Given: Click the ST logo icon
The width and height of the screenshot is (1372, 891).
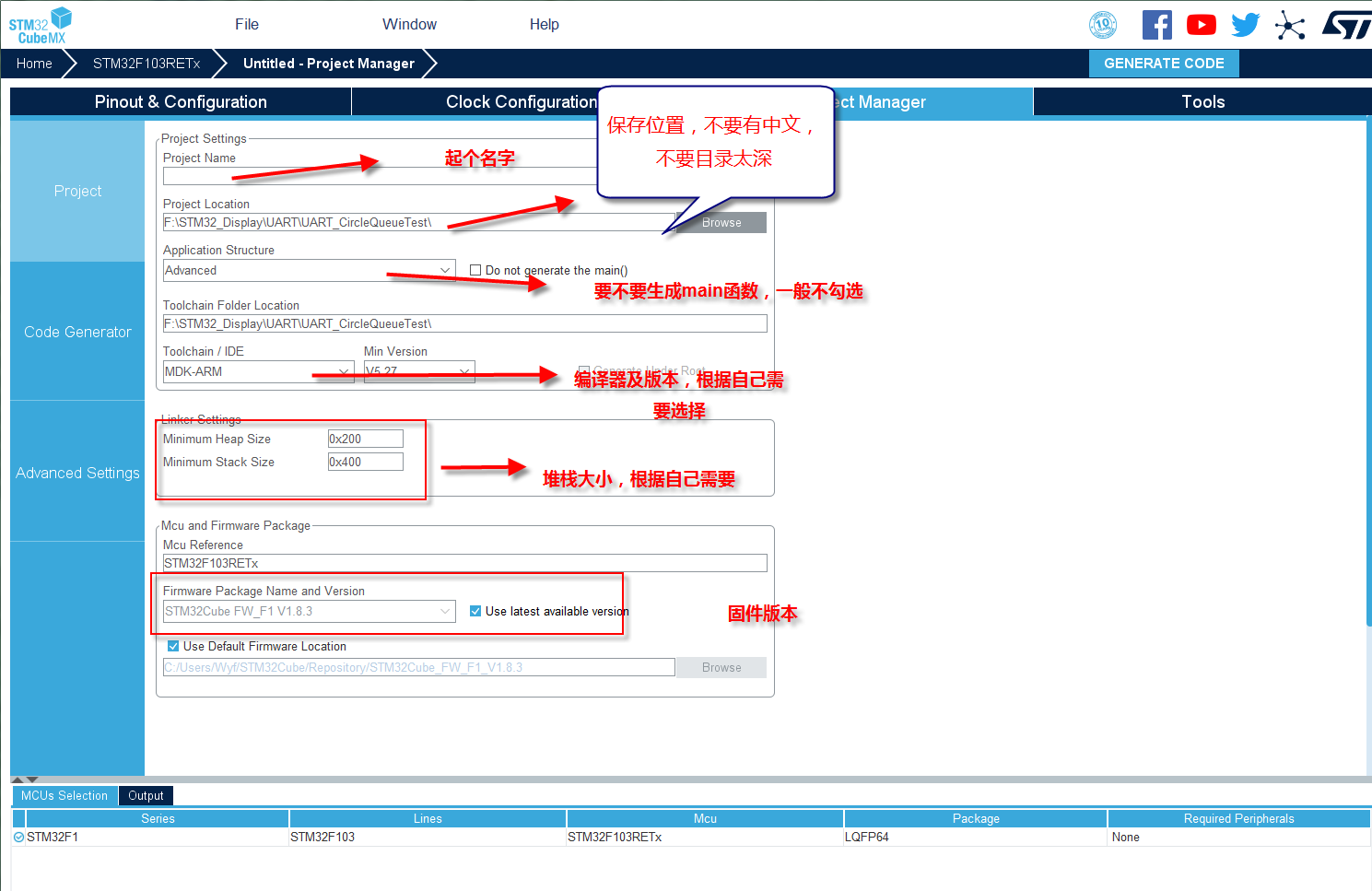Looking at the screenshot, I should pyautogui.click(x=1346, y=25).
